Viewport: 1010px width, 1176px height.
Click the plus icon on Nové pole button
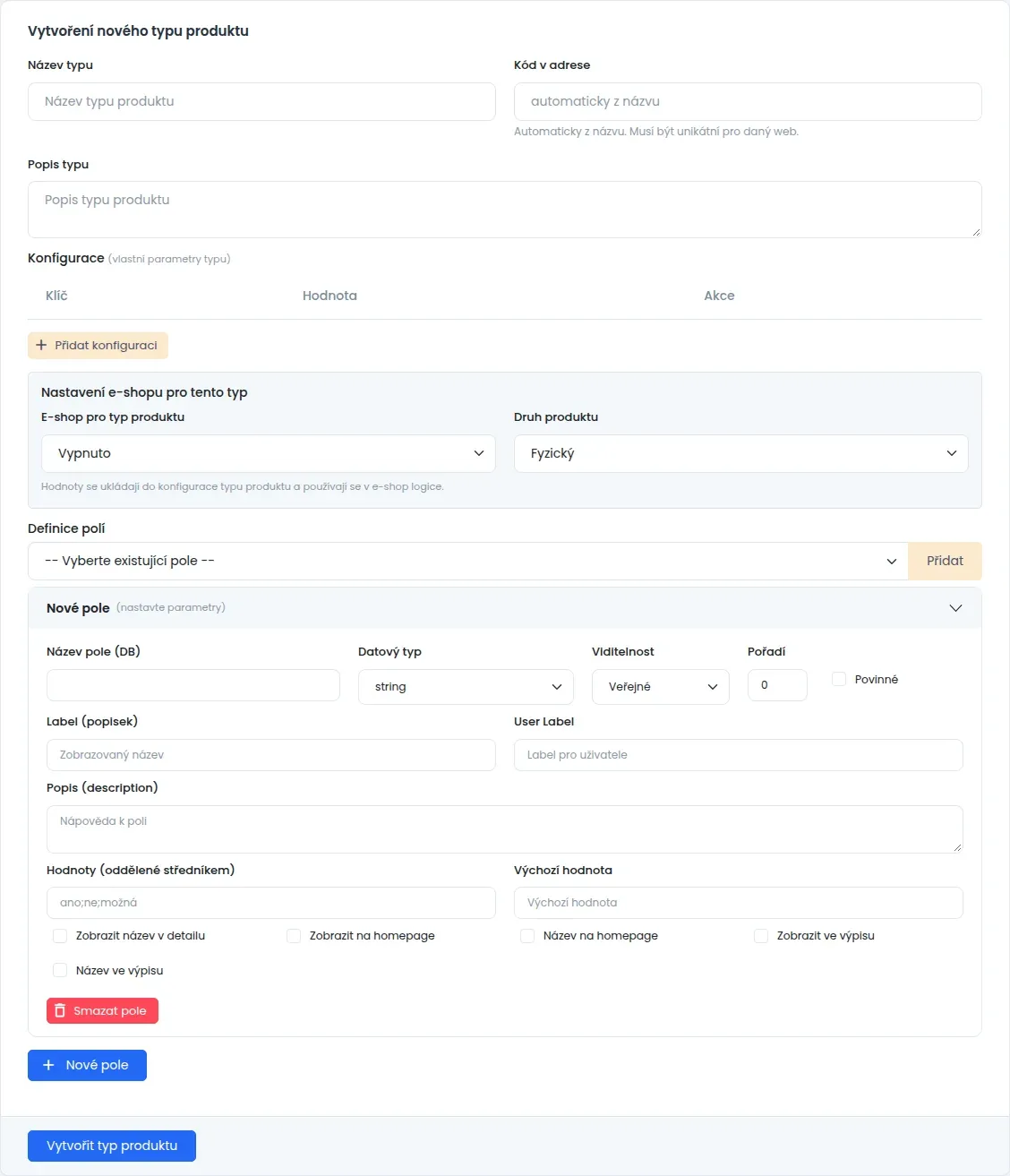(x=49, y=1065)
